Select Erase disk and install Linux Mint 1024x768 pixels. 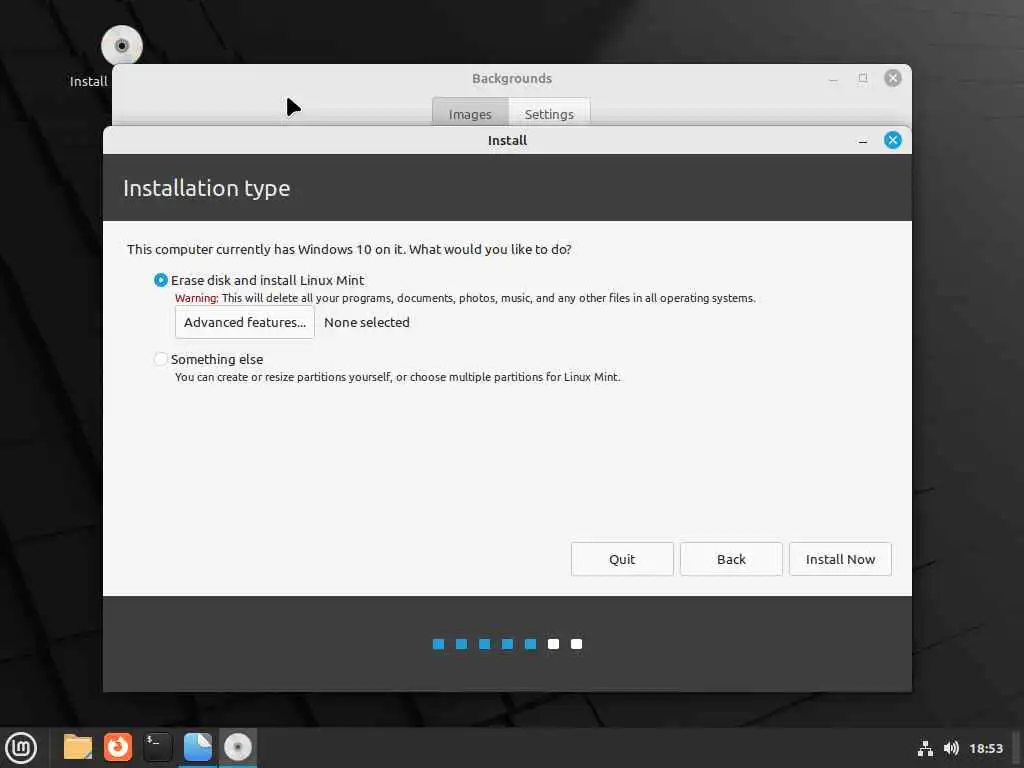point(161,280)
